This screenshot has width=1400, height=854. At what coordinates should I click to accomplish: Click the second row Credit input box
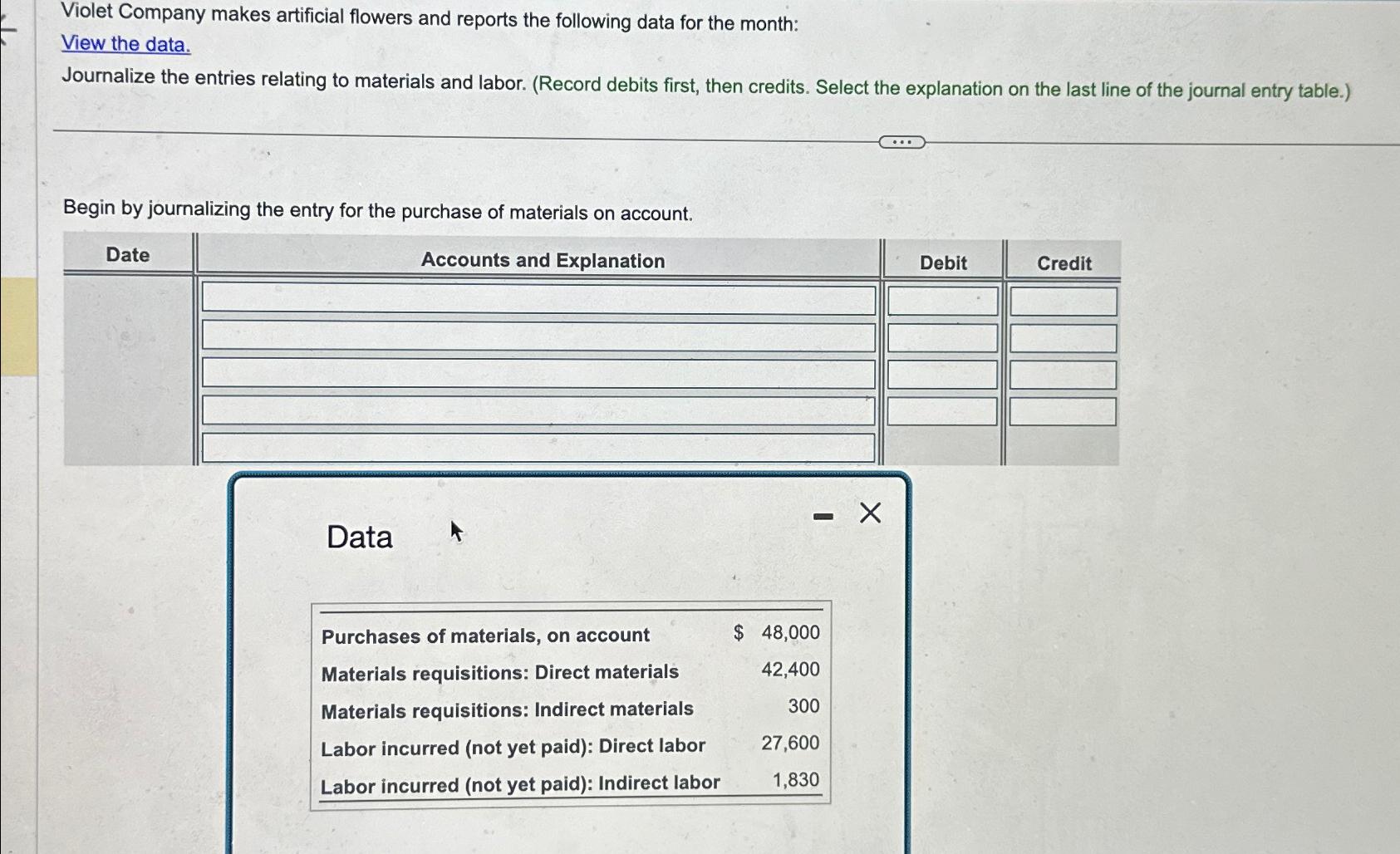tap(1064, 338)
